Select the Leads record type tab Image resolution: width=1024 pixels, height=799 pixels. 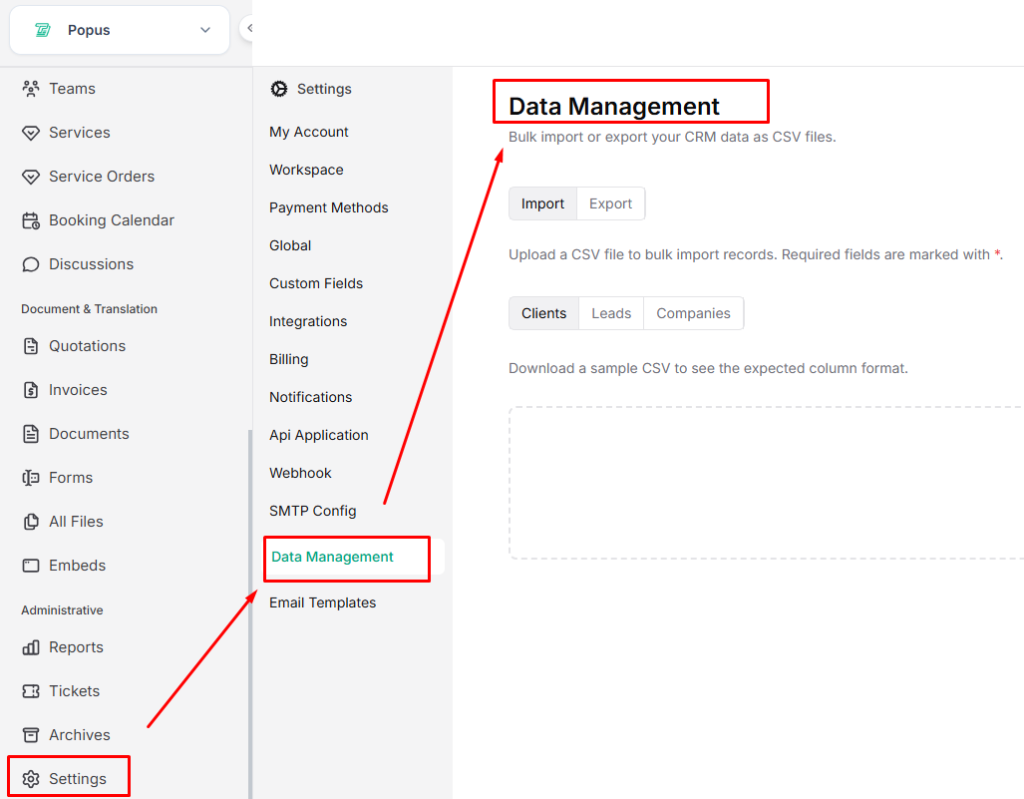(x=610, y=314)
